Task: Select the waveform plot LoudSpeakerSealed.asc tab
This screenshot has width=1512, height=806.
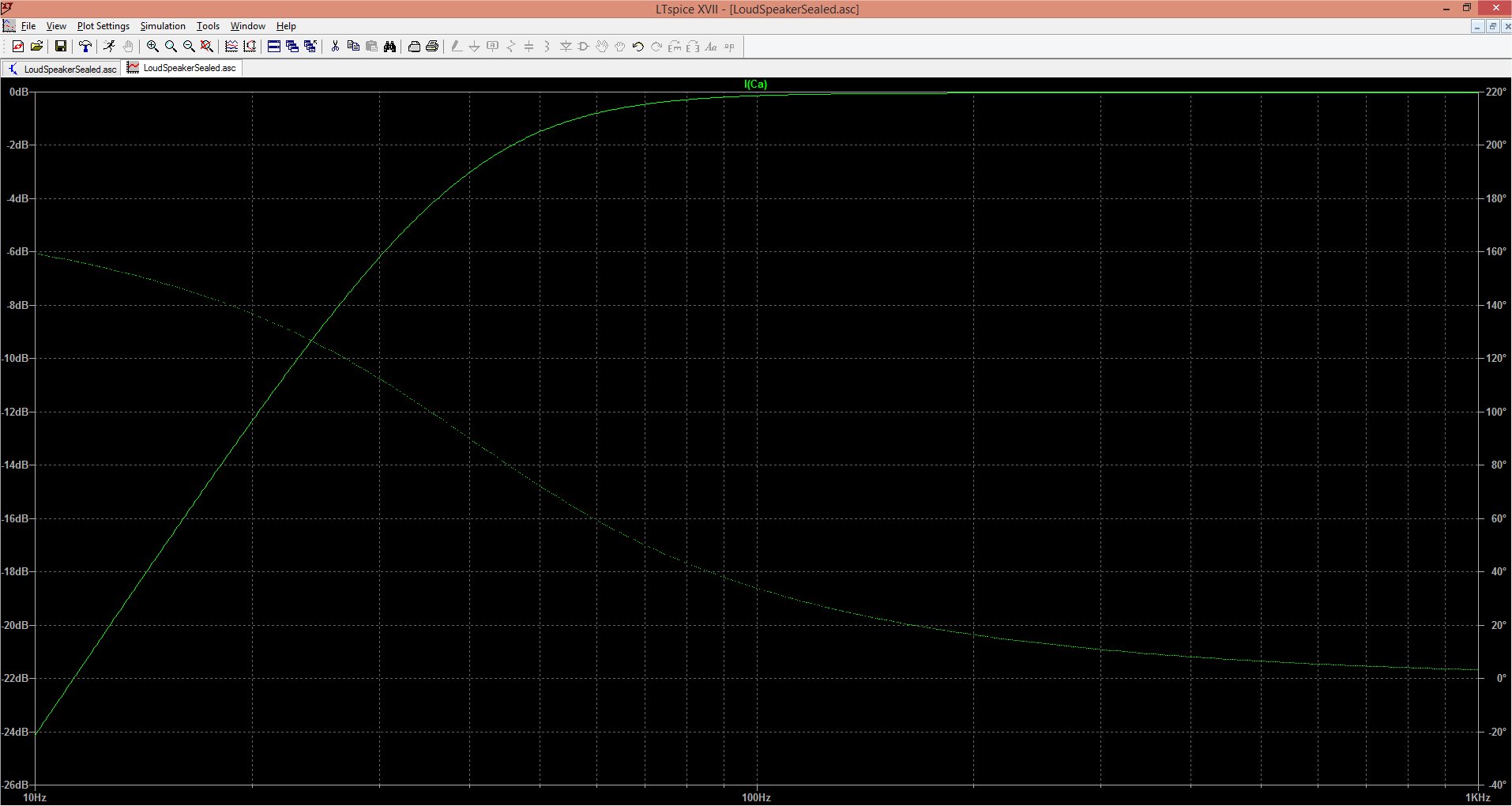Action: pos(182,68)
